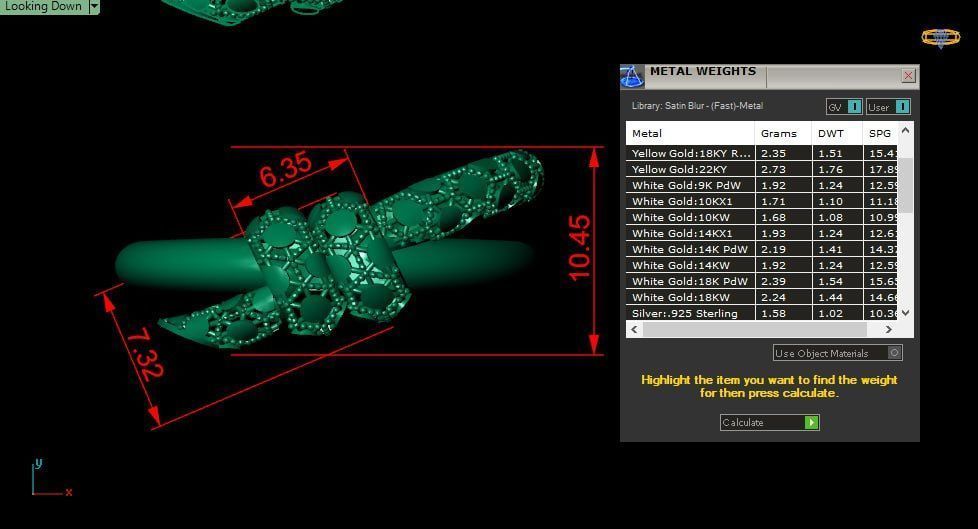
Task: Click the Calculate button
Action: click(x=769, y=422)
